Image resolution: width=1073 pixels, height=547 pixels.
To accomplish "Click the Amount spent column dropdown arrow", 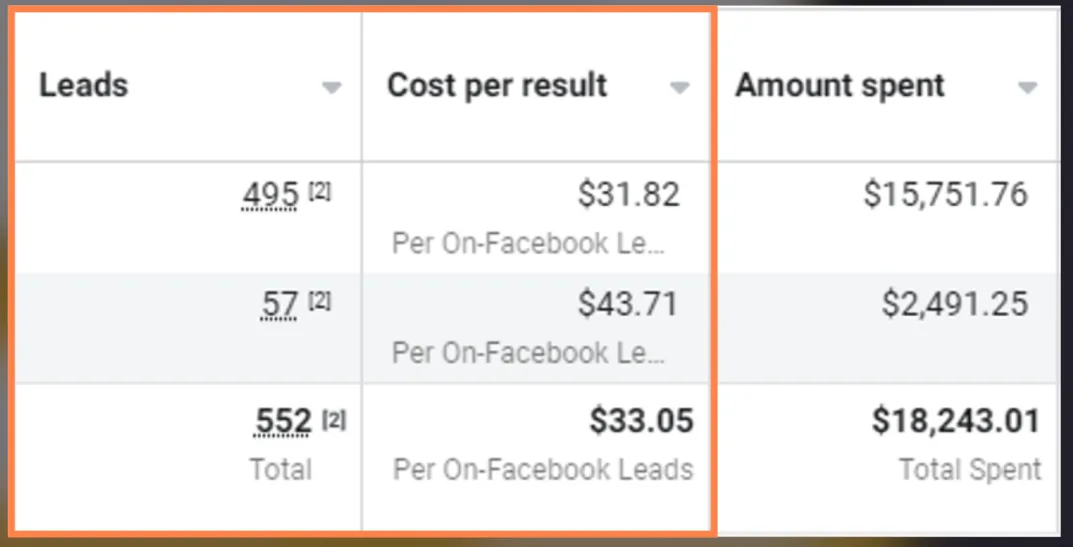I will click(x=1027, y=88).
